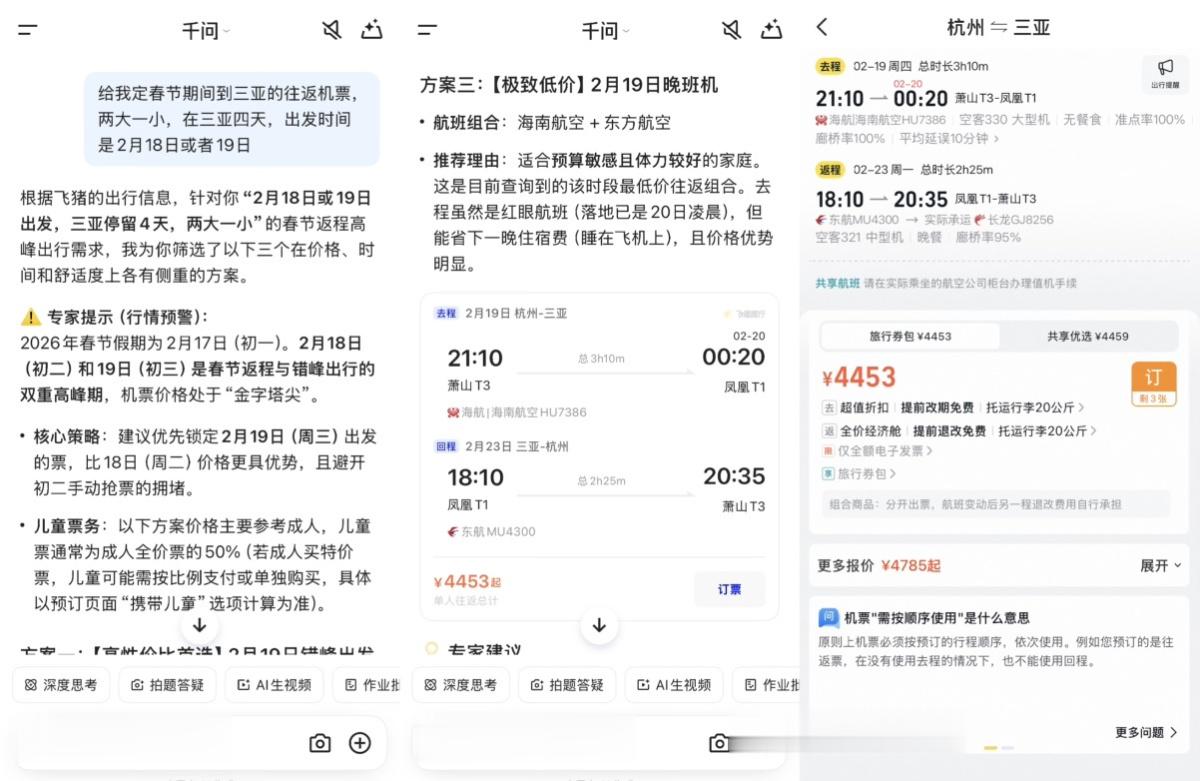Select 提前改期免费 label
This screenshot has width=1200, height=781.
click(x=936, y=407)
